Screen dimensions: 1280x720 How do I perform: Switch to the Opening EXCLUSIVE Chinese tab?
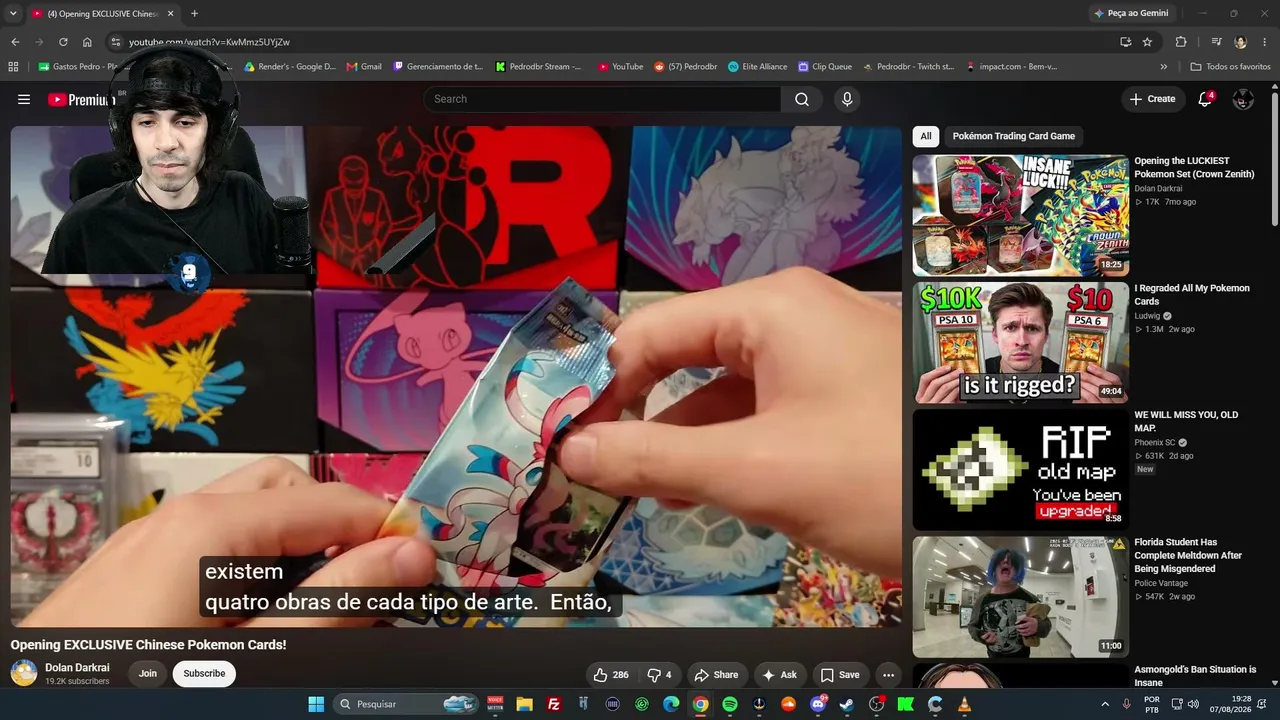103,14
